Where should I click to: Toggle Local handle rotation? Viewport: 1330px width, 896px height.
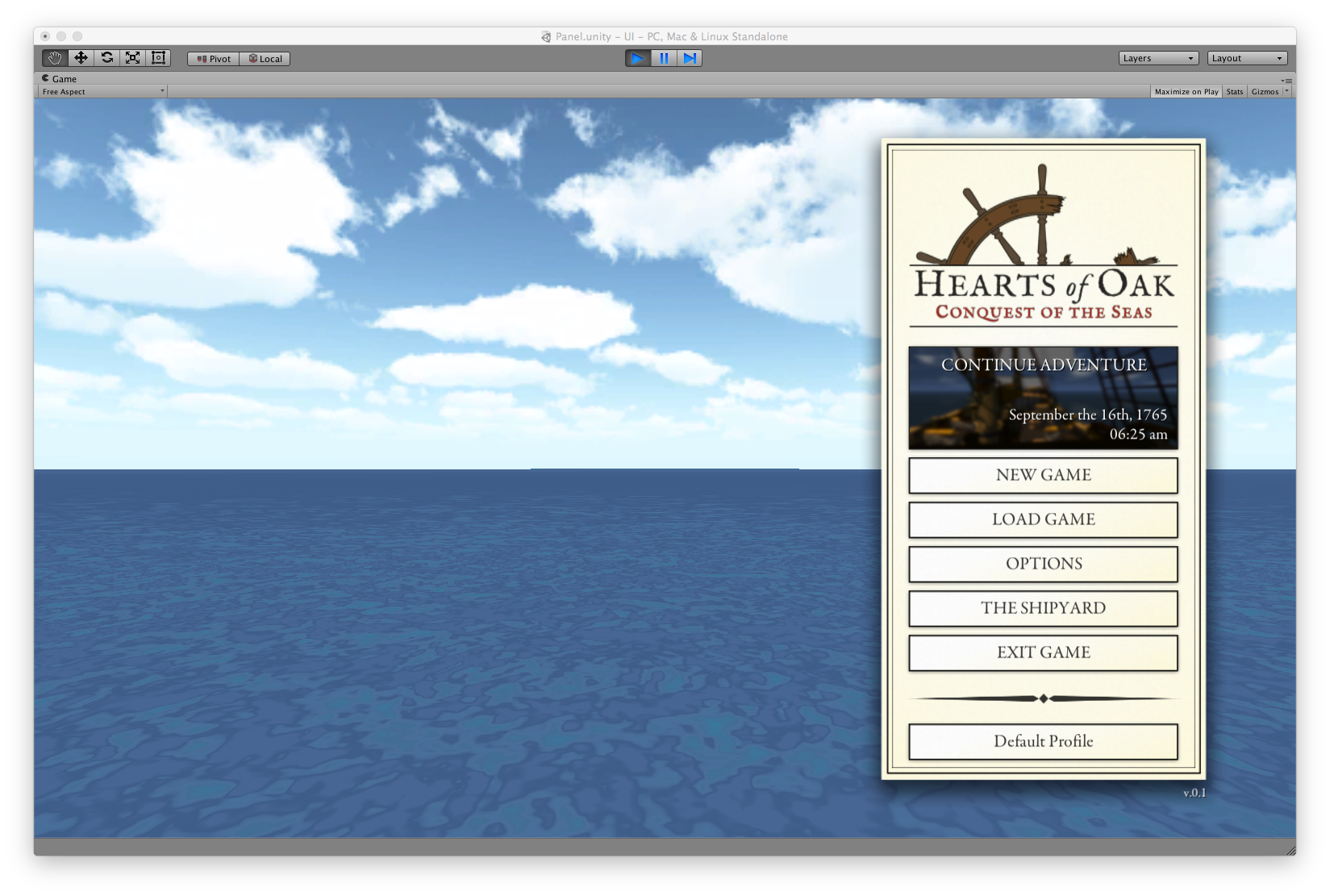[x=265, y=59]
